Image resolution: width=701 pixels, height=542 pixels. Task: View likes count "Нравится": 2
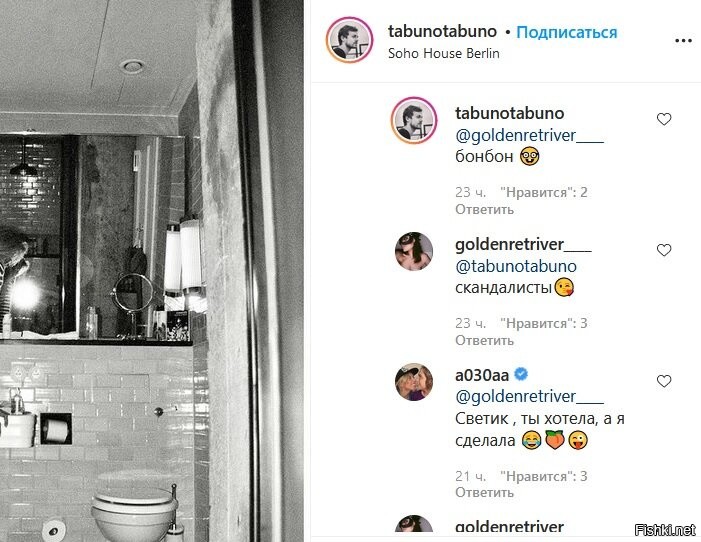point(544,192)
